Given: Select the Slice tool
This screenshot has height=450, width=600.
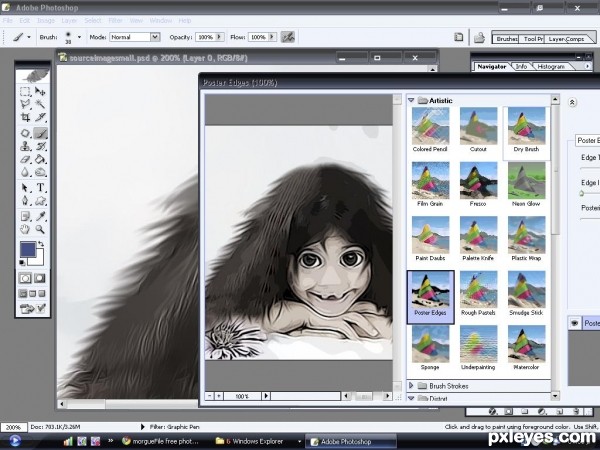Looking at the screenshot, I should (40, 117).
